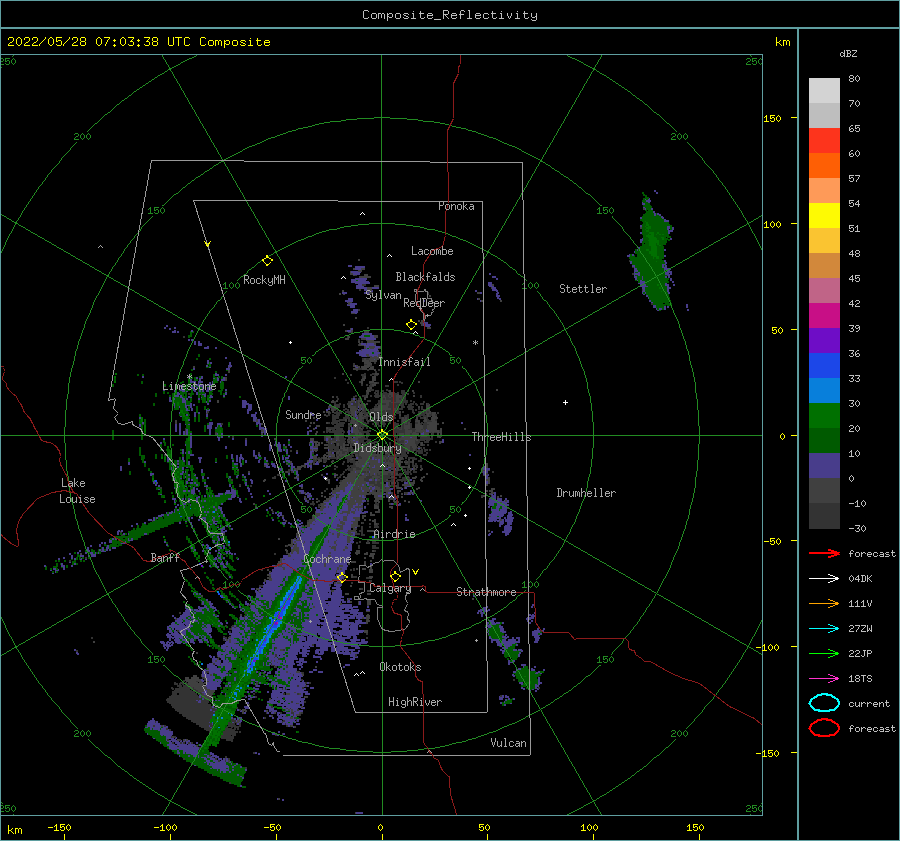Click the HighRiver label
The image size is (900, 841).
click(x=415, y=702)
